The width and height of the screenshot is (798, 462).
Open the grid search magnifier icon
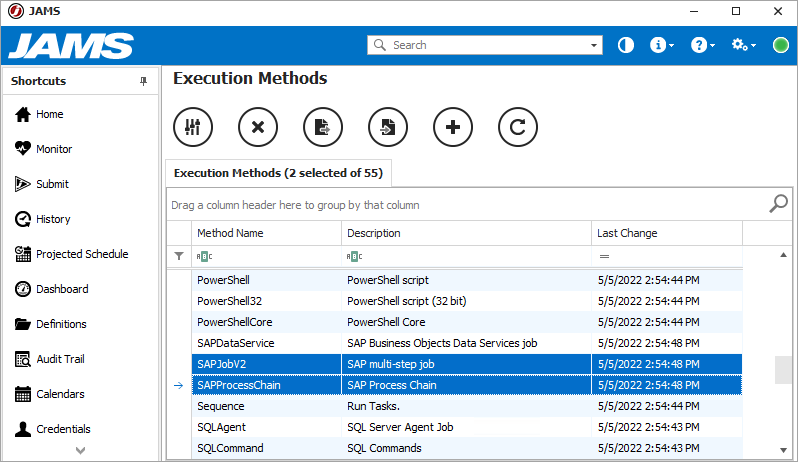[x=778, y=204]
